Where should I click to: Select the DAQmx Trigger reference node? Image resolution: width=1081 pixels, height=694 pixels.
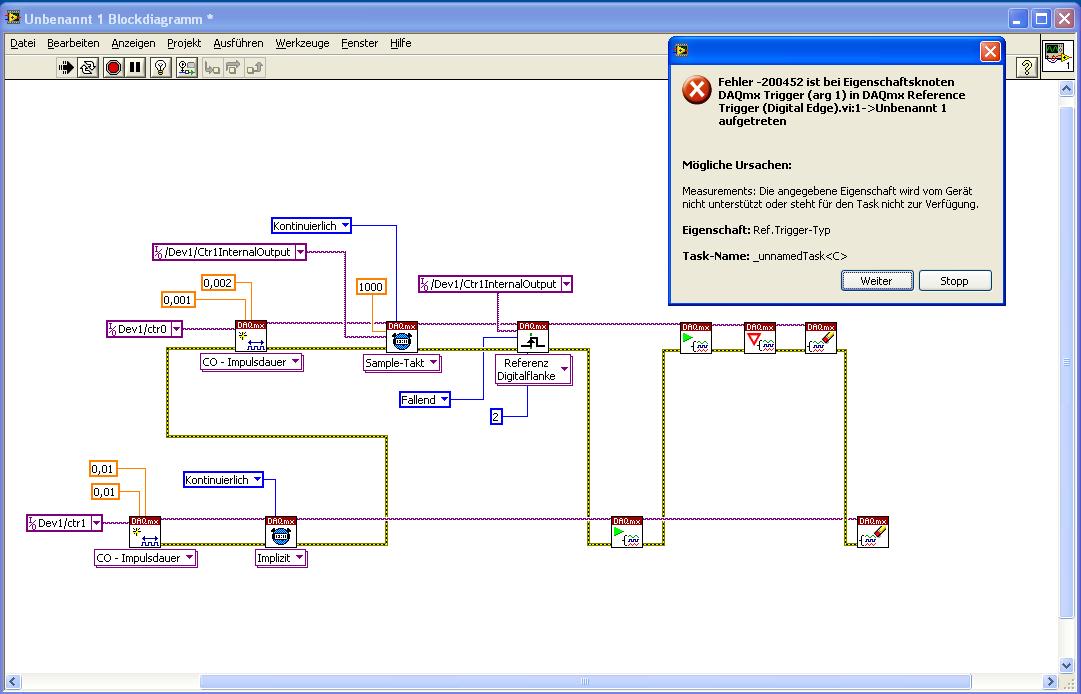coord(533,337)
